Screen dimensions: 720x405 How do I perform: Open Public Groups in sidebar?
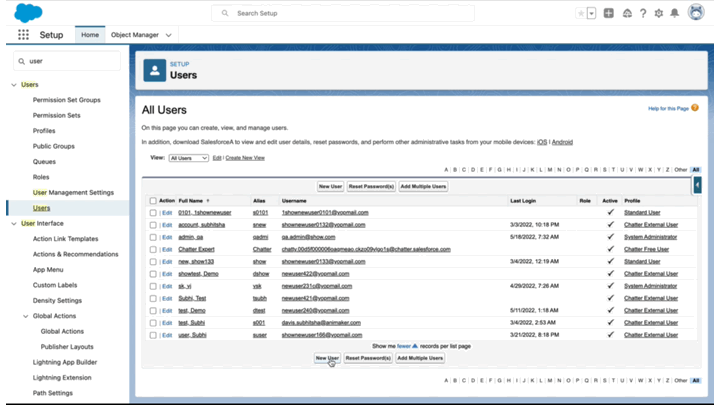tap(54, 146)
